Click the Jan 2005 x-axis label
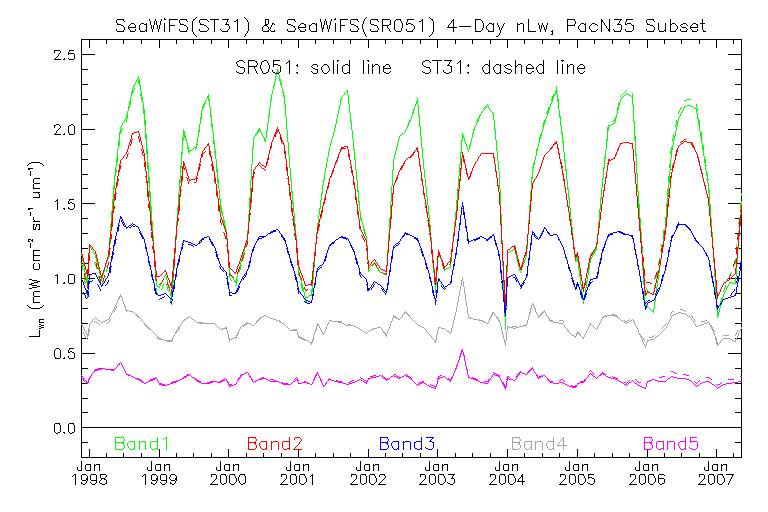The width and height of the screenshot is (768, 512). [x=577, y=473]
